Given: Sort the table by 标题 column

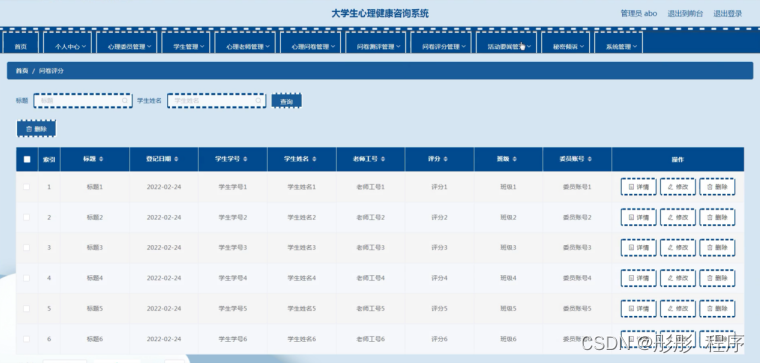Looking at the screenshot, I should tap(101, 159).
